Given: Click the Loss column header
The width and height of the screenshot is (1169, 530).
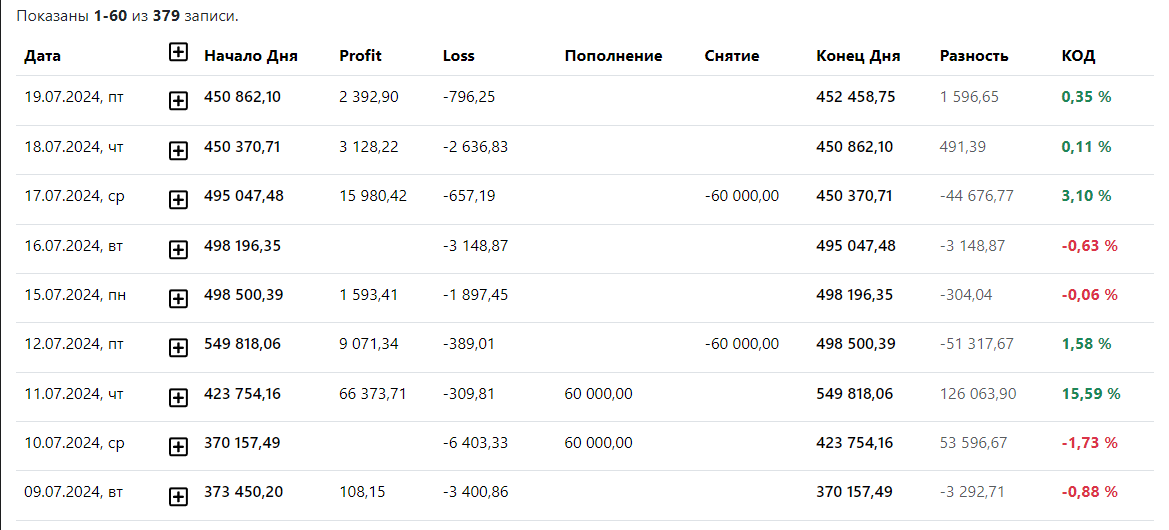Looking at the screenshot, I should (459, 56).
